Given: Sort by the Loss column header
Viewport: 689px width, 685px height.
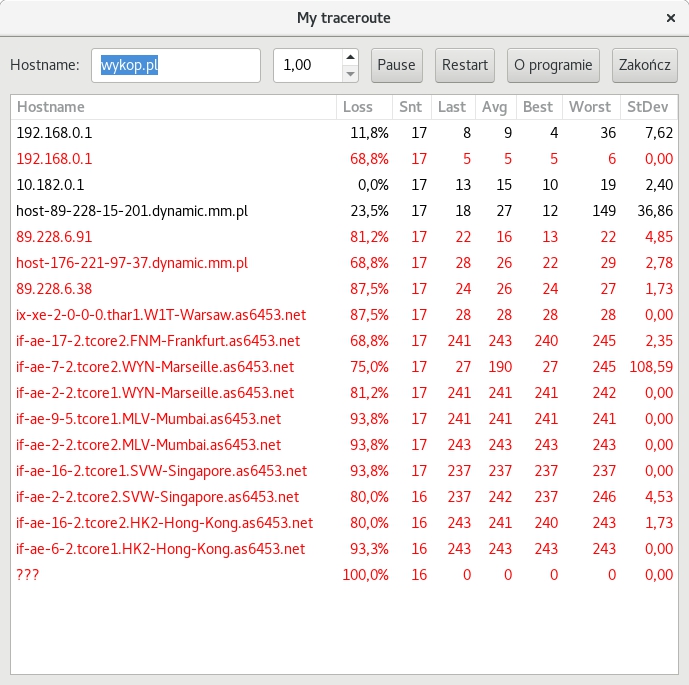Looking at the screenshot, I should pos(357,107).
